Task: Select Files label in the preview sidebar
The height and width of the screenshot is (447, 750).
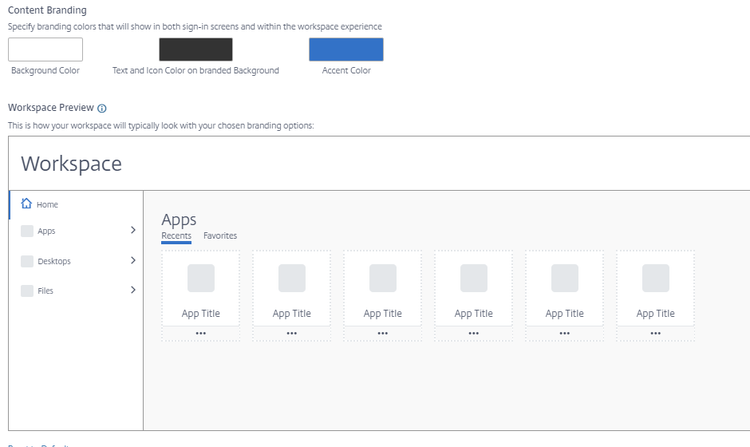Action: (x=45, y=291)
